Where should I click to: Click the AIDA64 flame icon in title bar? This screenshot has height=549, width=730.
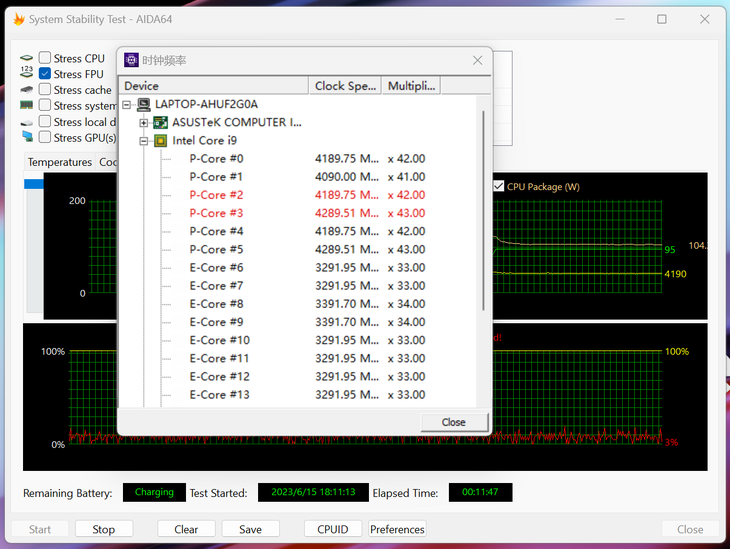pos(19,19)
